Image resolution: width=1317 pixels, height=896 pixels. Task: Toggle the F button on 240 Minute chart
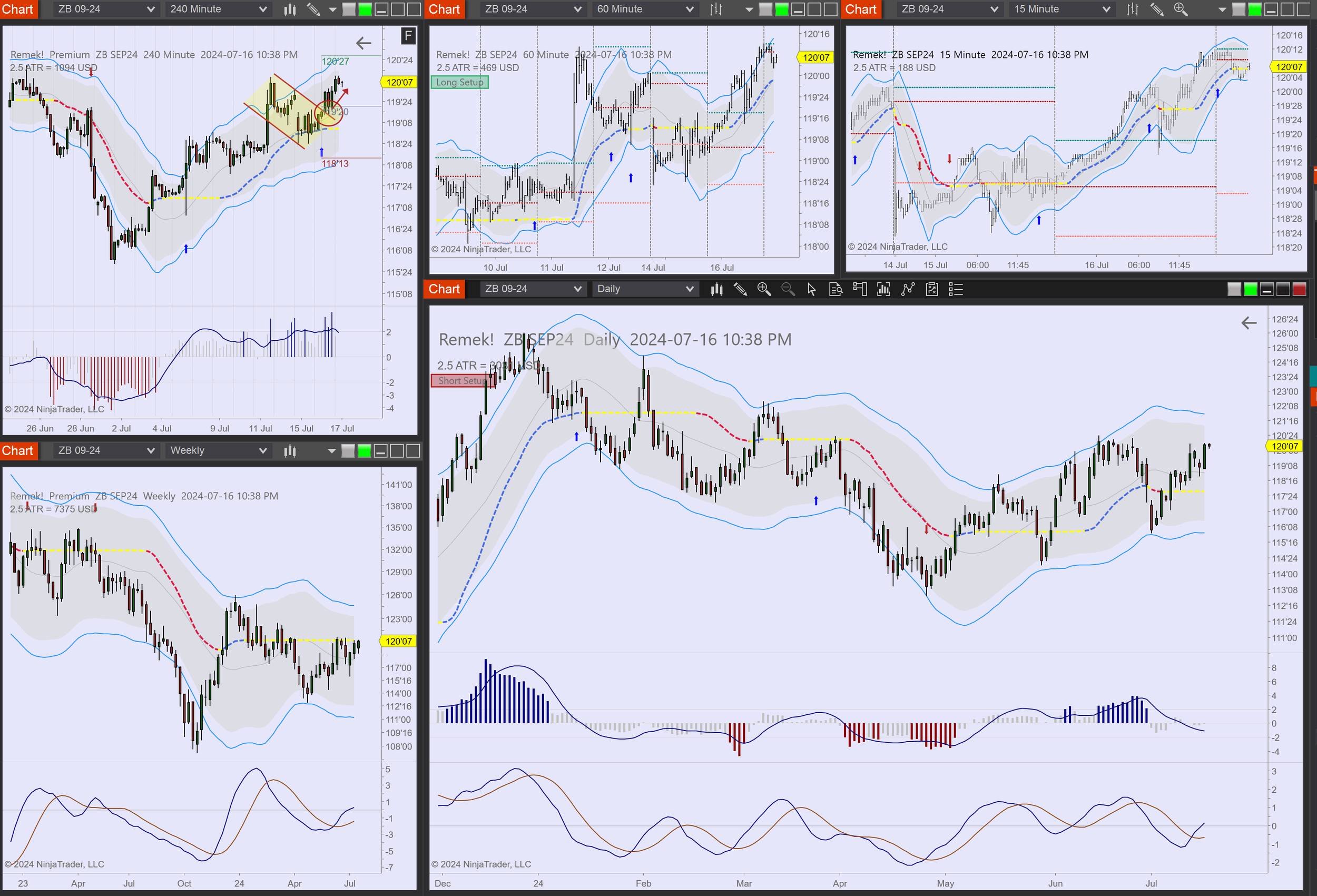tap(408, 36)
